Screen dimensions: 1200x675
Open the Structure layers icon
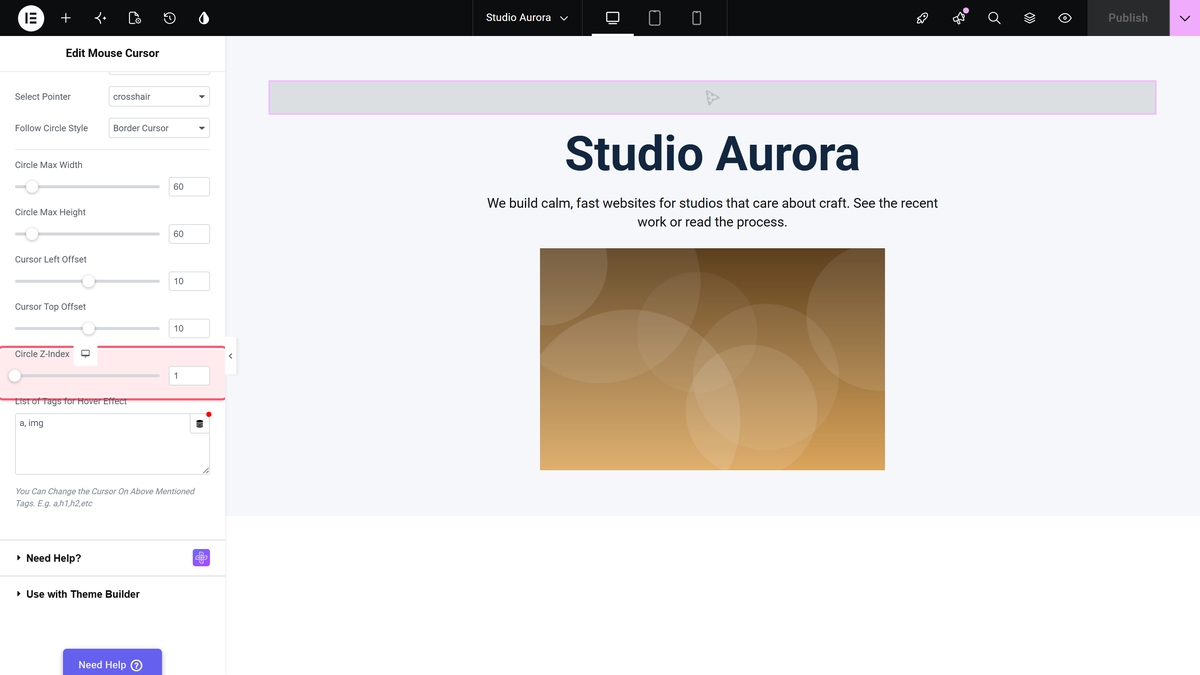[1029, 18]
